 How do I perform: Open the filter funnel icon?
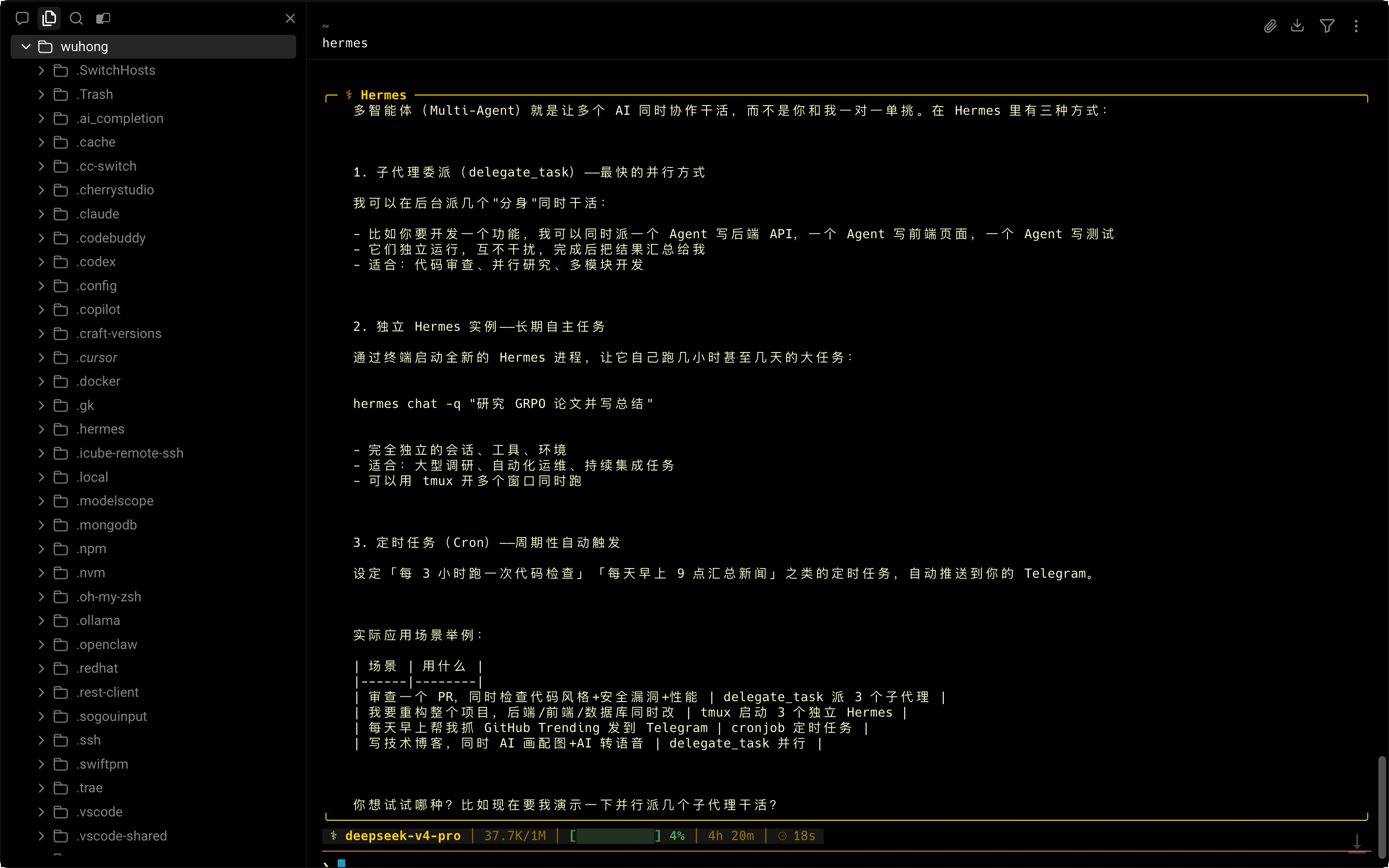1327,26
